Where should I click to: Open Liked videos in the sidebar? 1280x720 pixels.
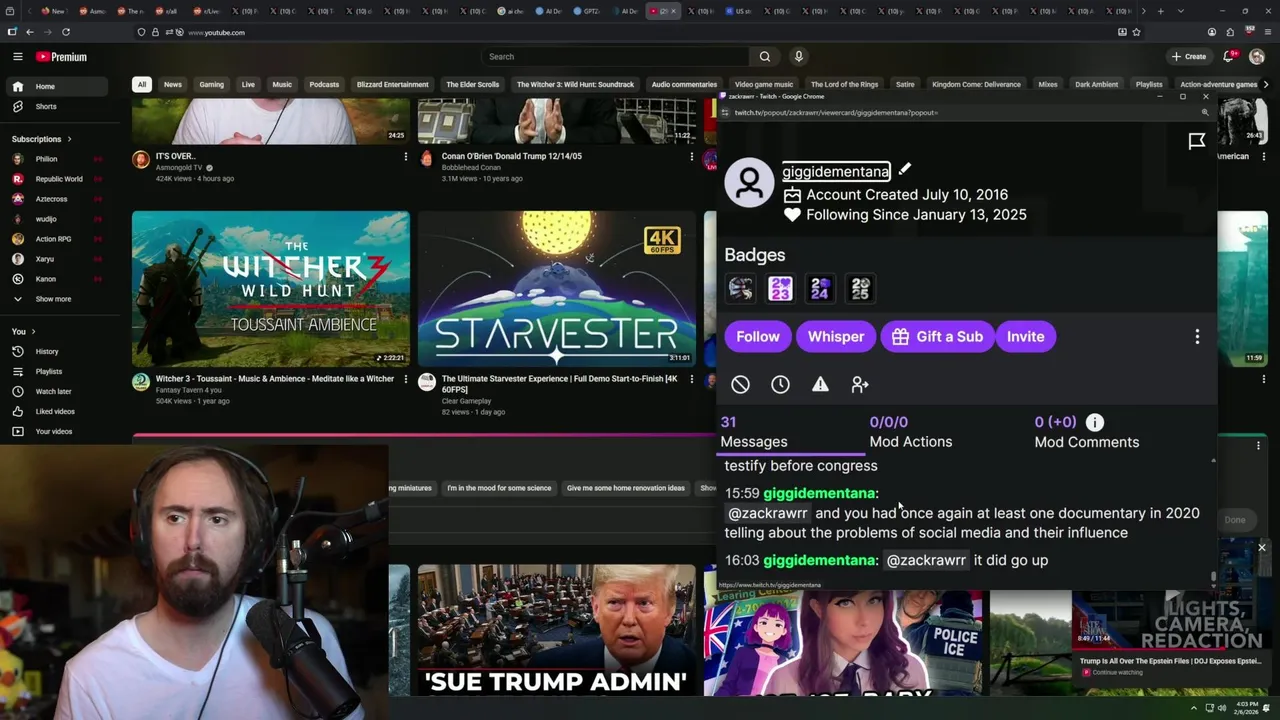[x=55, y=412]
